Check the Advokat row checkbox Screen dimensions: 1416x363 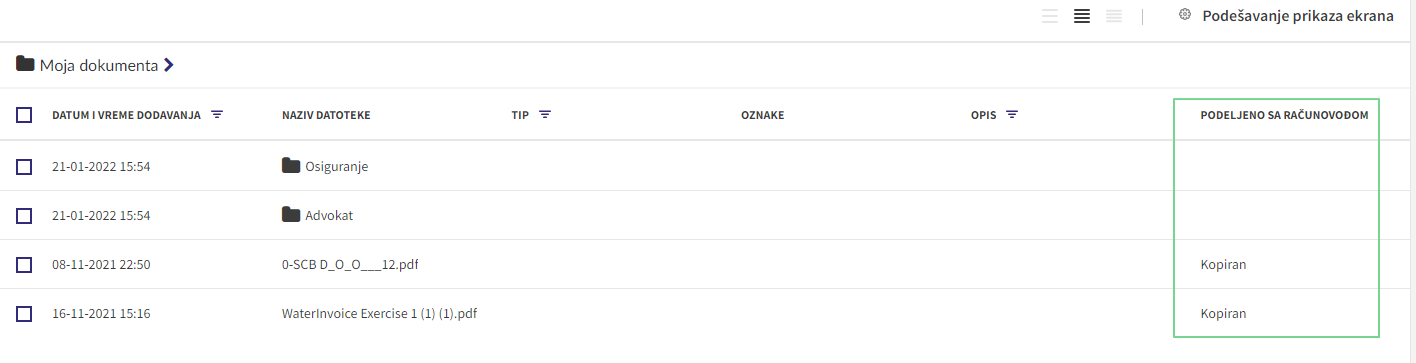24,215
